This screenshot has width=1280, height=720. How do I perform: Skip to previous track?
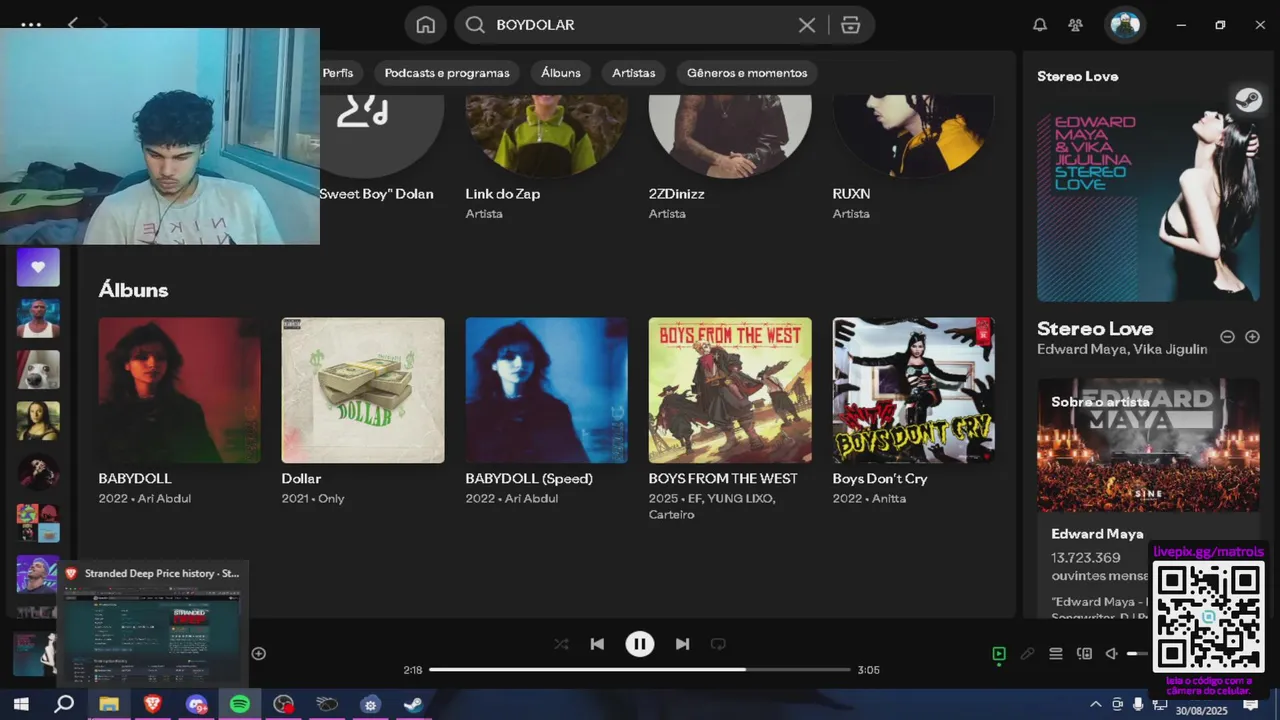(x=597, y=644)
